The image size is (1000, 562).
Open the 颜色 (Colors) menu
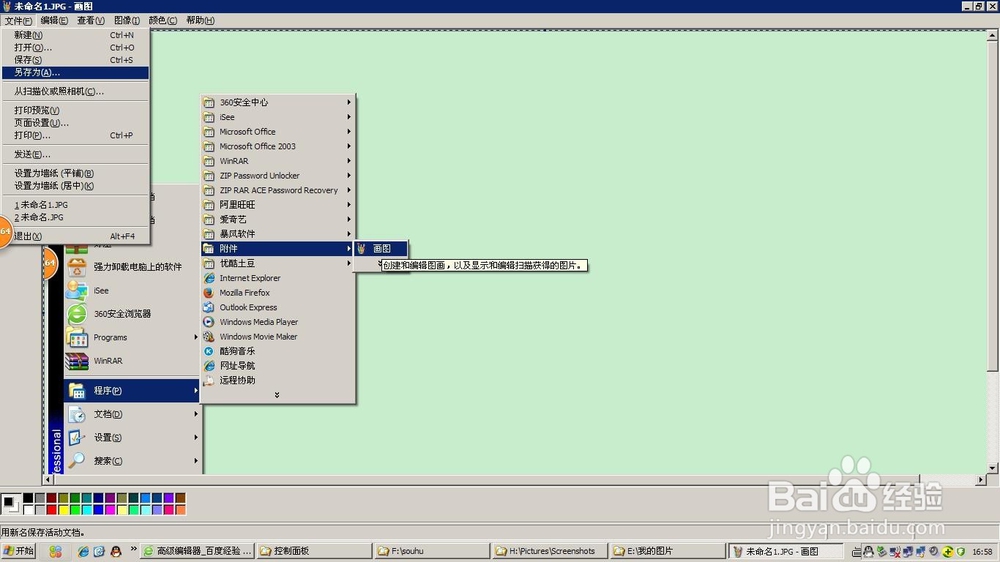coord(163,20)
